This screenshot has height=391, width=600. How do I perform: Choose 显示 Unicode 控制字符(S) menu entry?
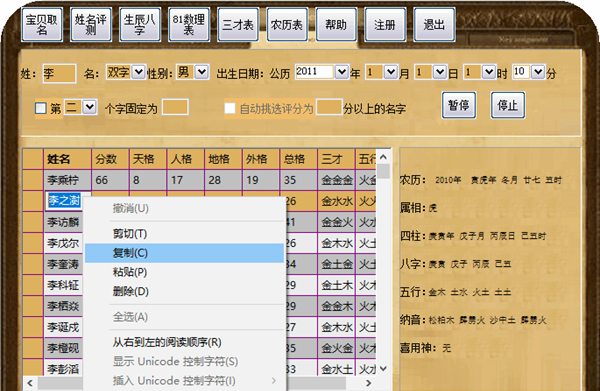(184, 362)
